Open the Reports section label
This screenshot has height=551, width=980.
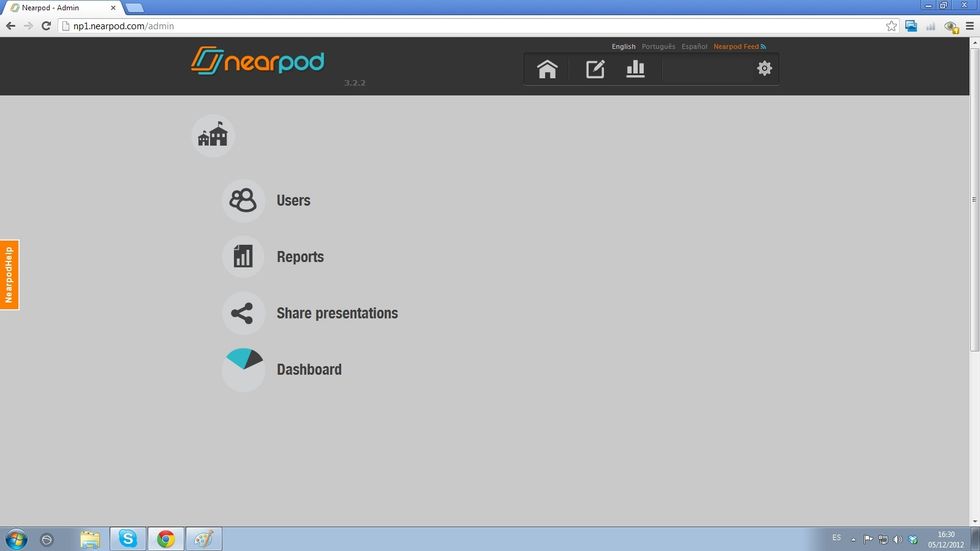pos(301,257)
